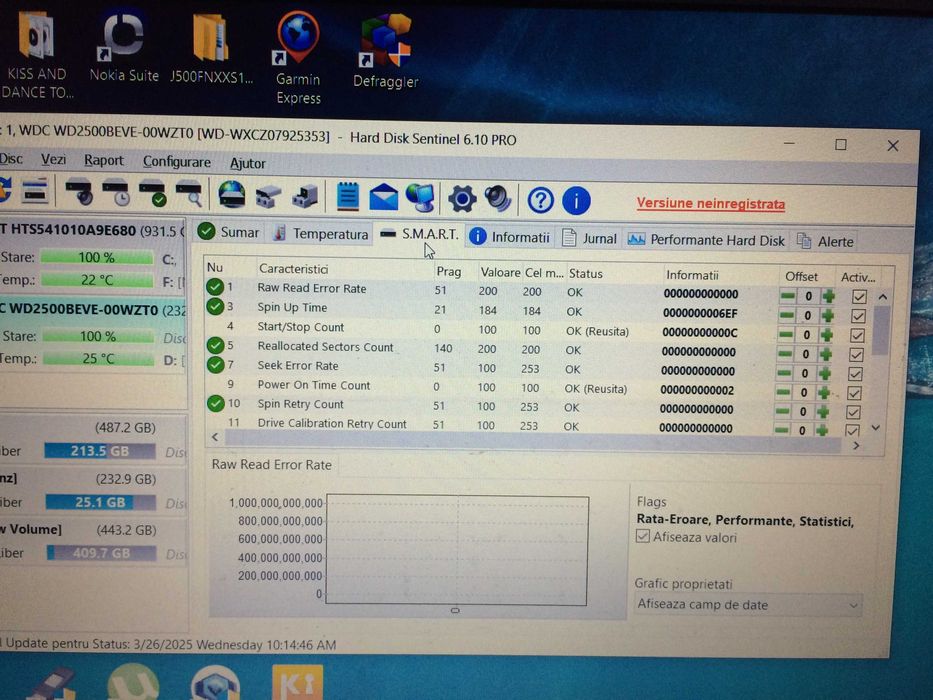Open the J500FNXXS1 folder on desktop
933x700 pixels.
(x=211, y=50)
